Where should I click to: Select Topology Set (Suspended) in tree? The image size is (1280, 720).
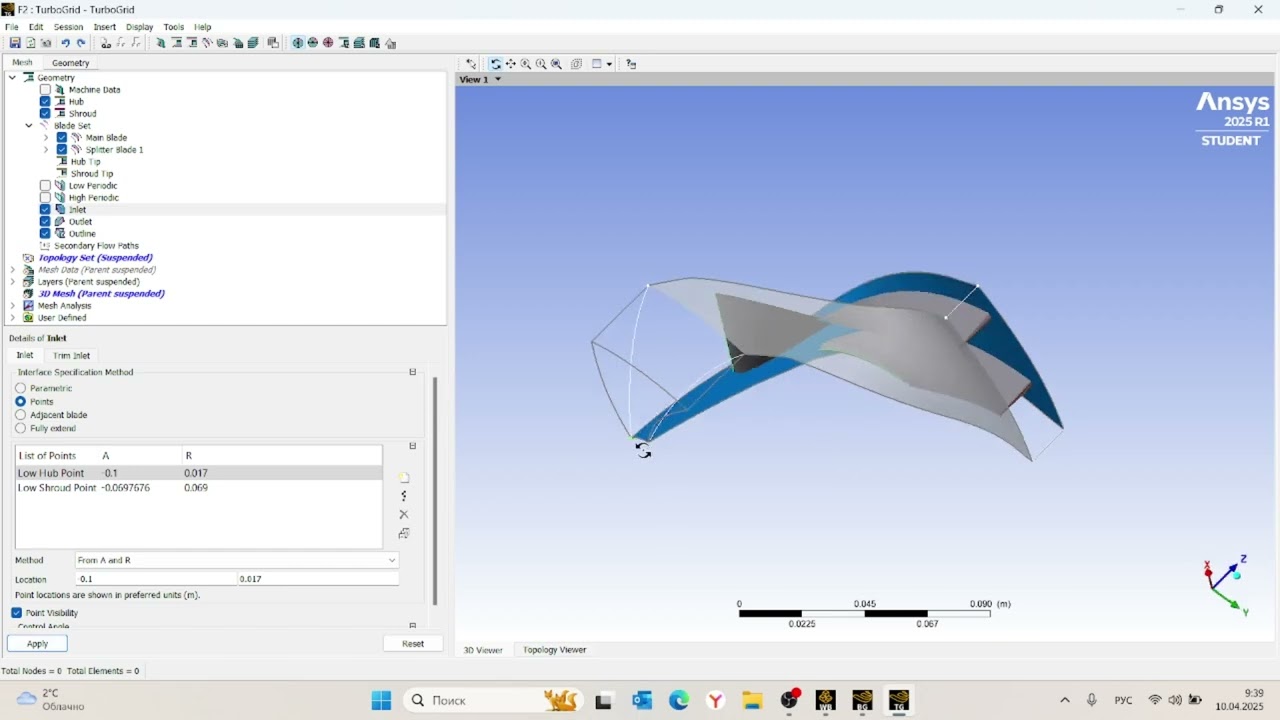point(95,258)
